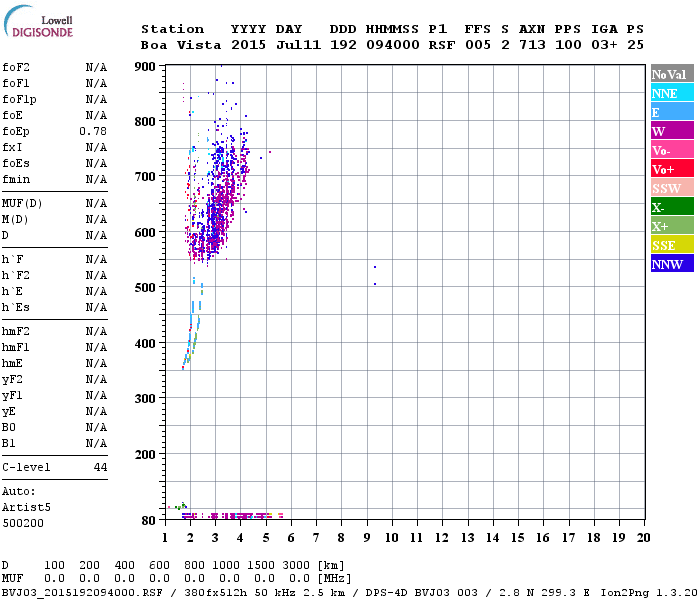Click the B1 parameter label
This screenshot has width=700, height=600.
pos(8,444)
